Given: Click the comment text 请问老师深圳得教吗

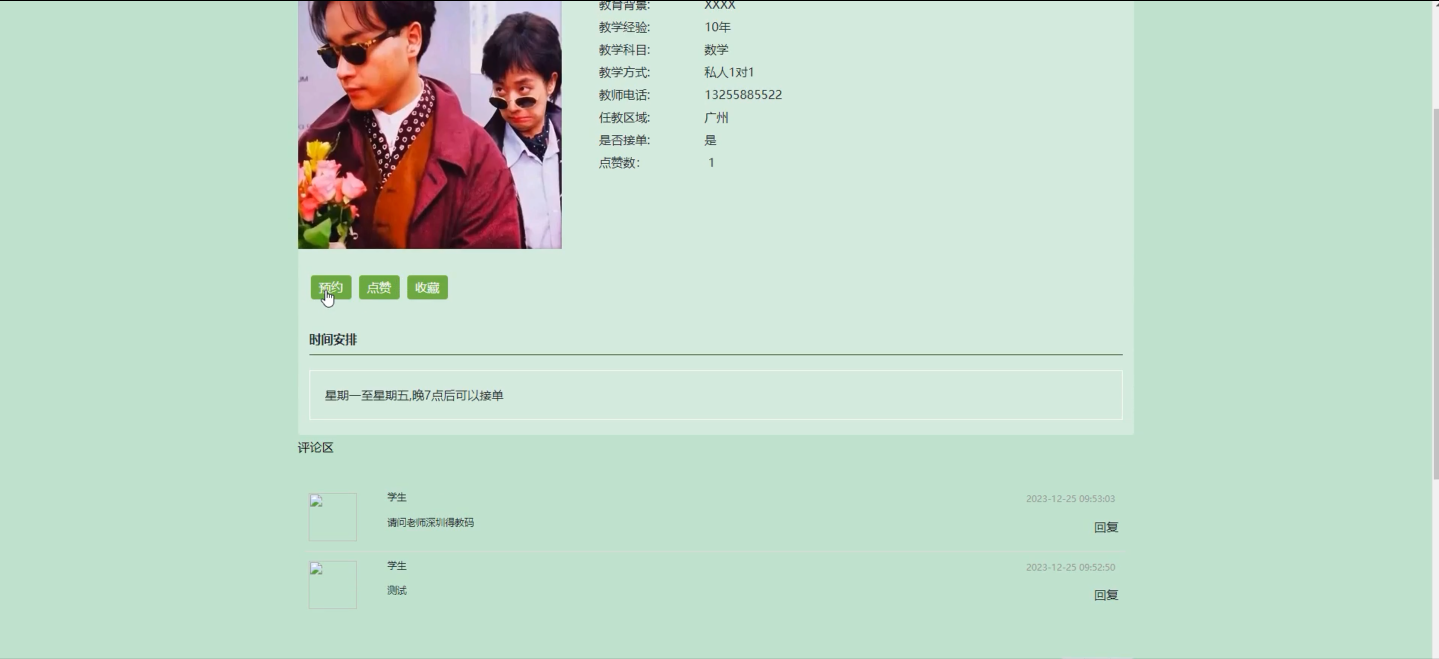Looking at the screenshot, I should [x=431, y=523].
